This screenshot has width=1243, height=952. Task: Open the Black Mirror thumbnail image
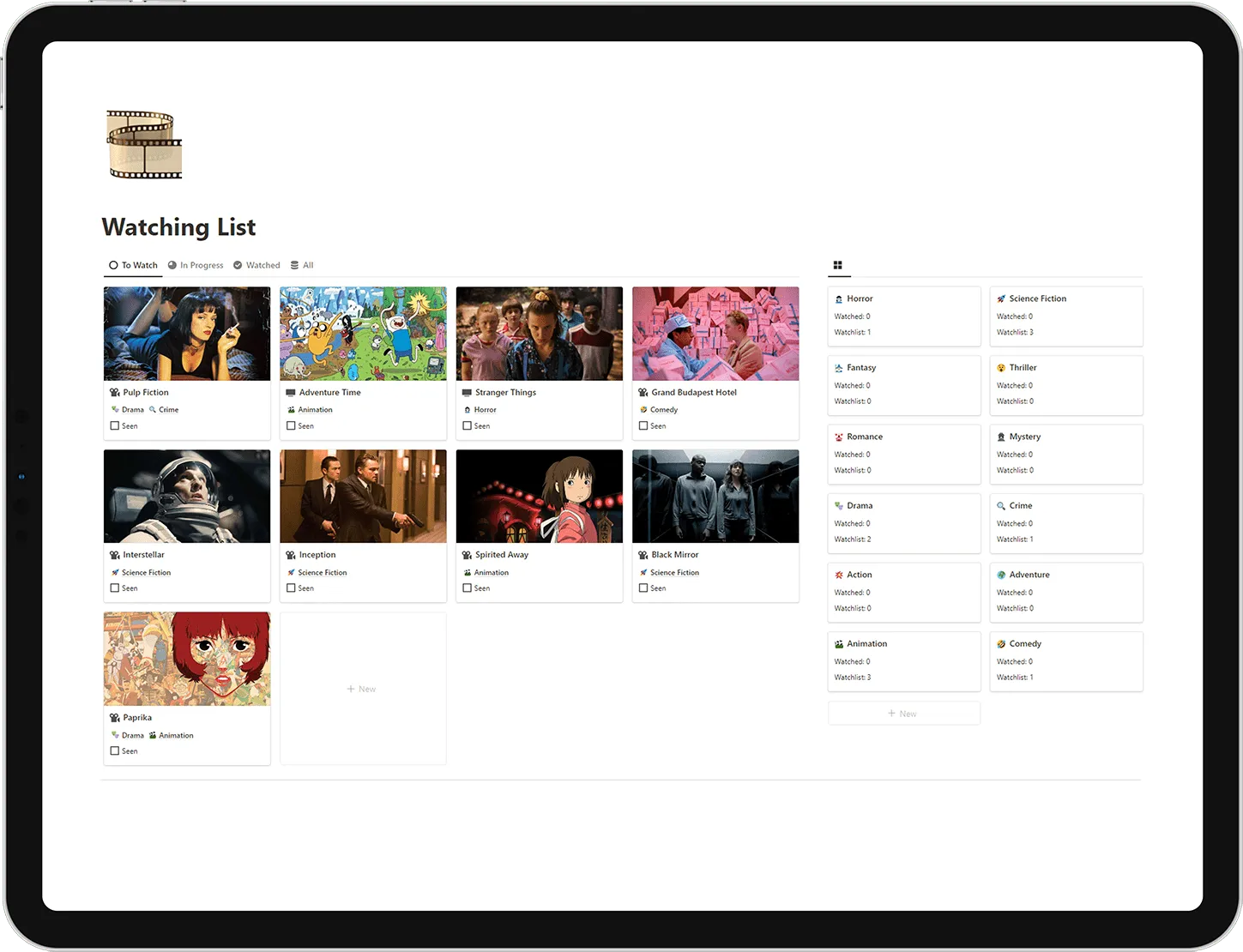tap(715, 496)
